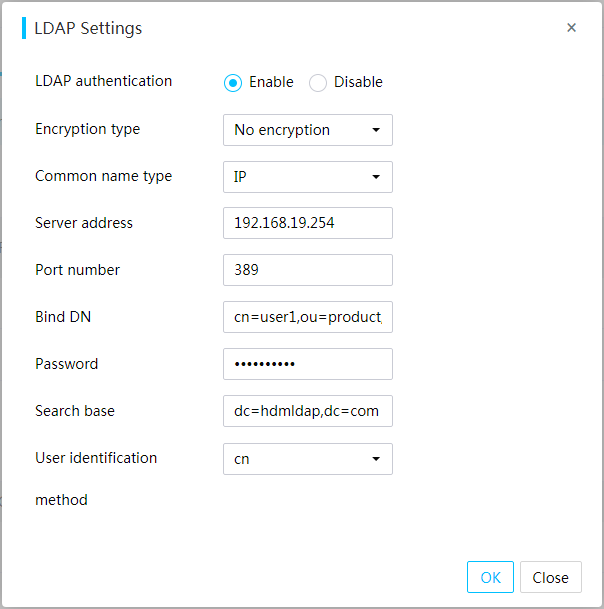Confirm settings with the OK button
Viewport: 604px width, 609px height.
click(x=490, y=577)
